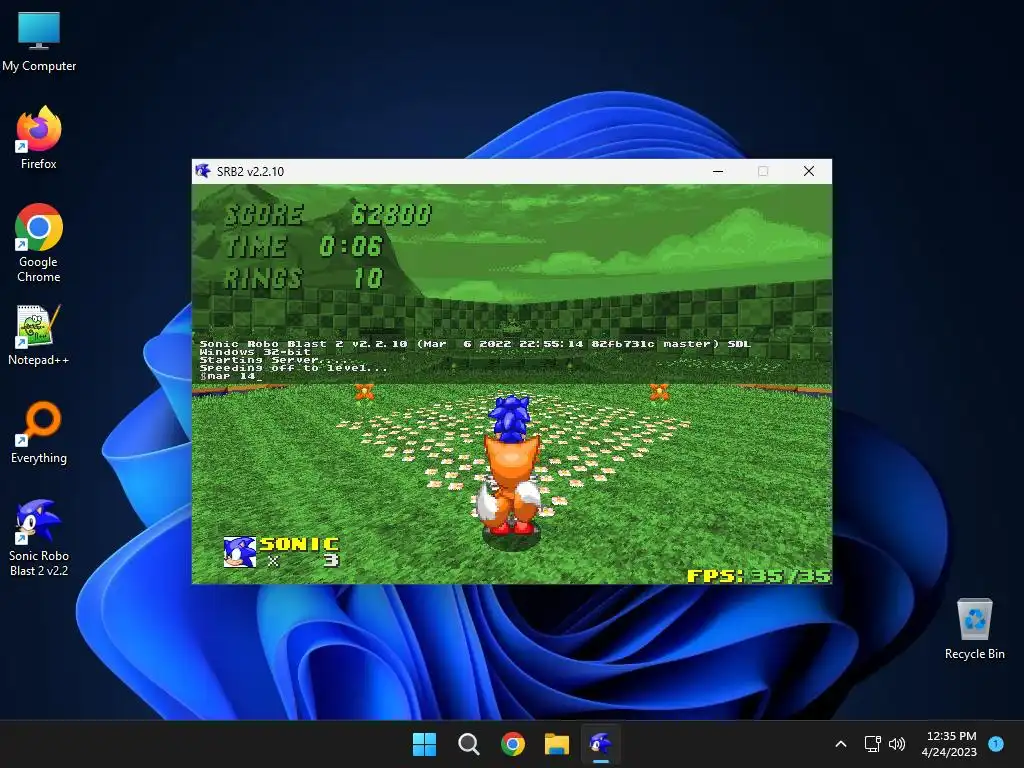Viewport: 1024px width, 768px height.
Task: Click the 'Windows 32-bit' console line
Action: tap(255, 352)
